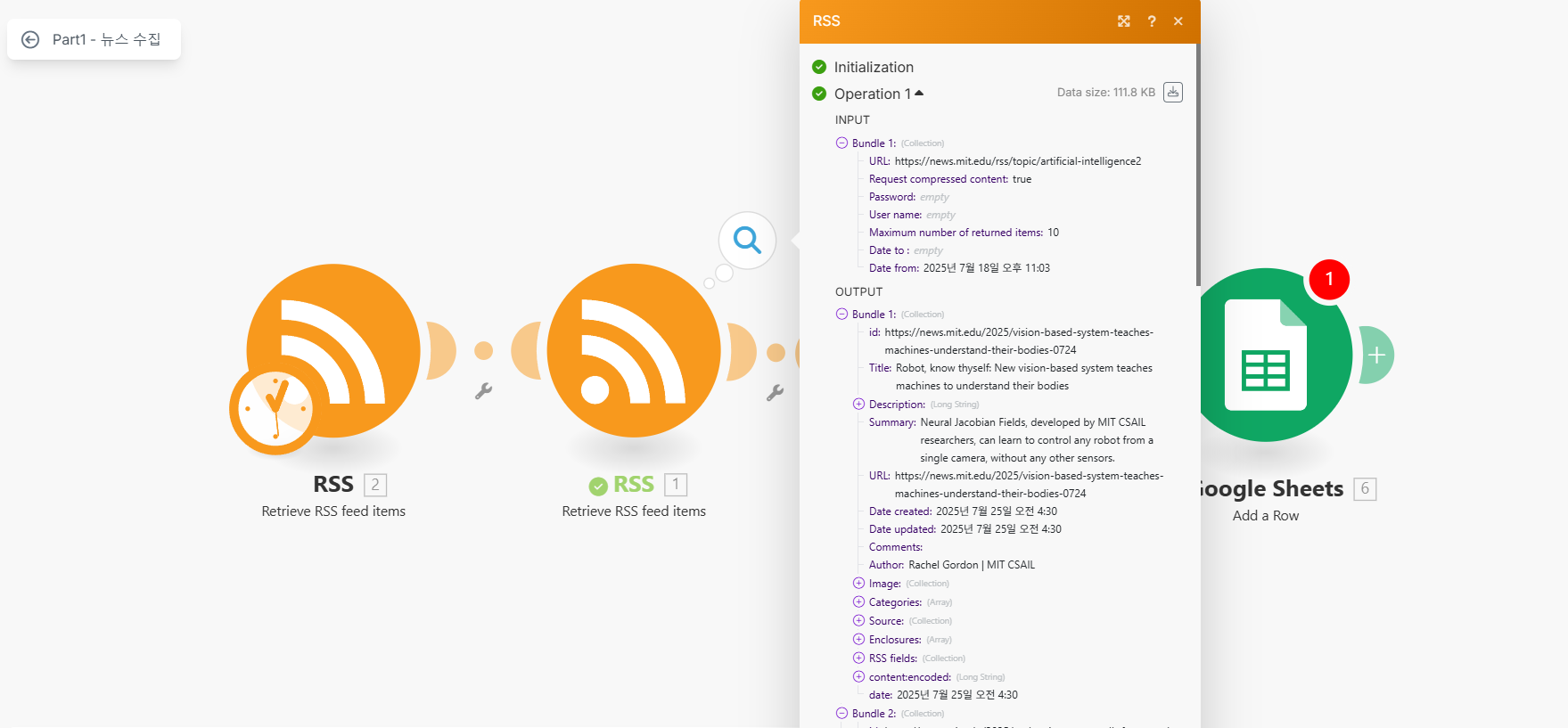Expand the Source collection
Viewport: 1568px width, 728px height.
pos(859,620)
